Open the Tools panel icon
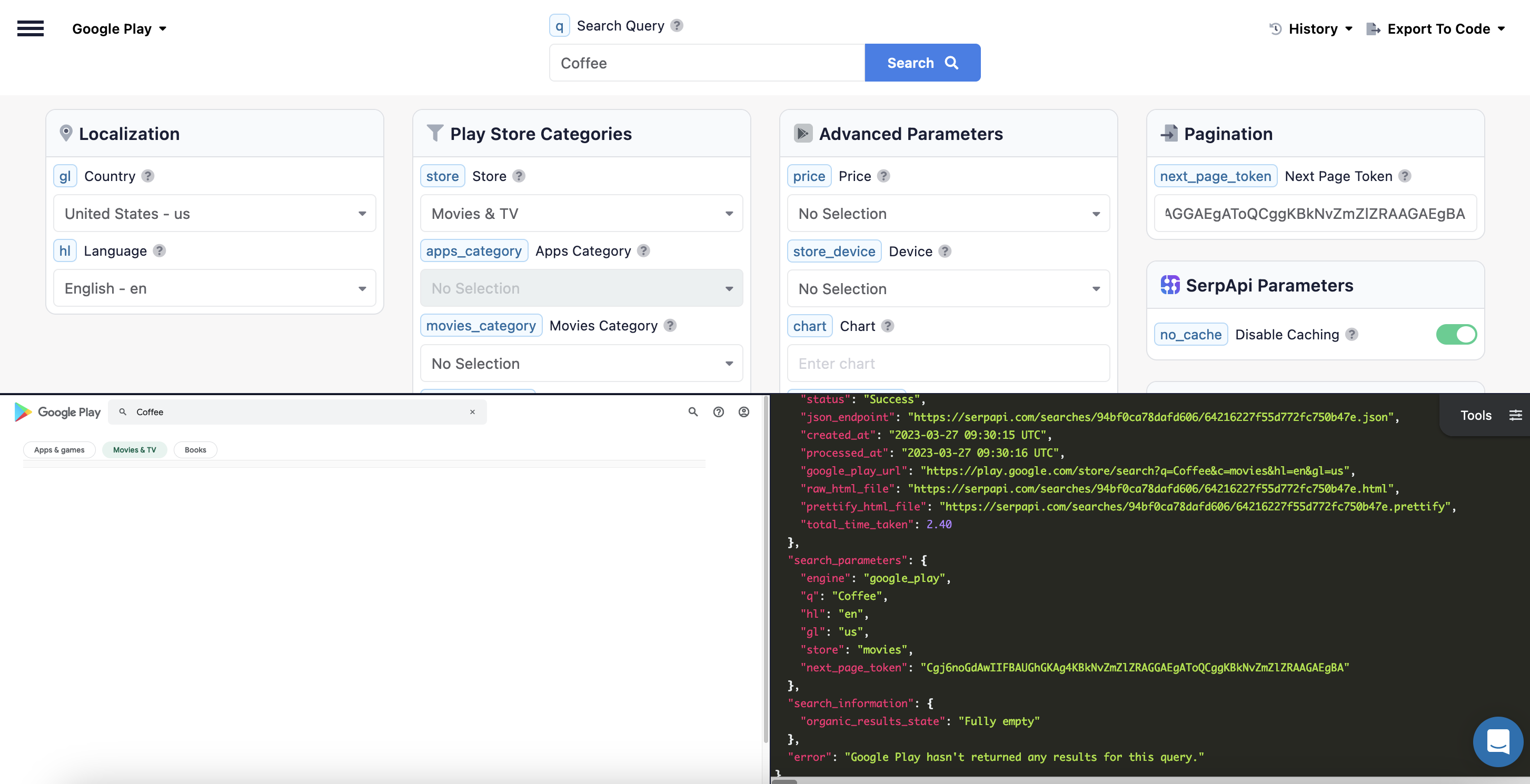Viewport: 1530px width, 784px height. pos(1516,415)
